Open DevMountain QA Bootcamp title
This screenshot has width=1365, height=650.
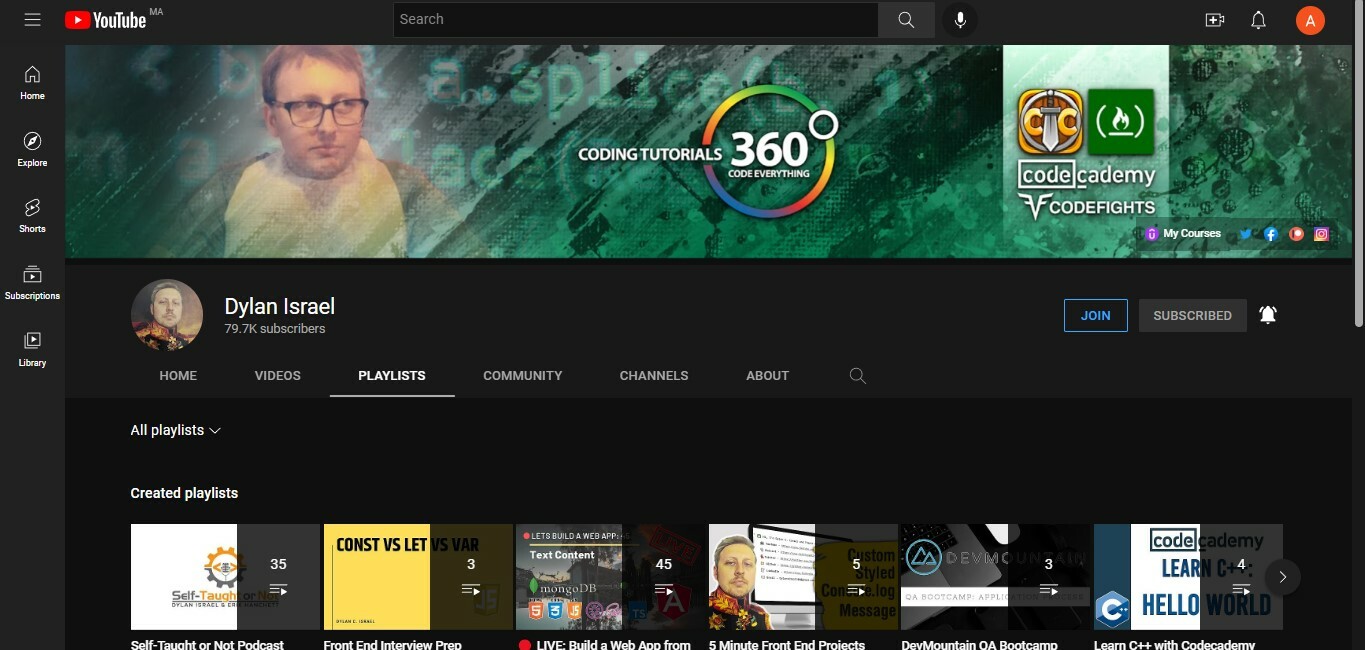tap(980, 645)
